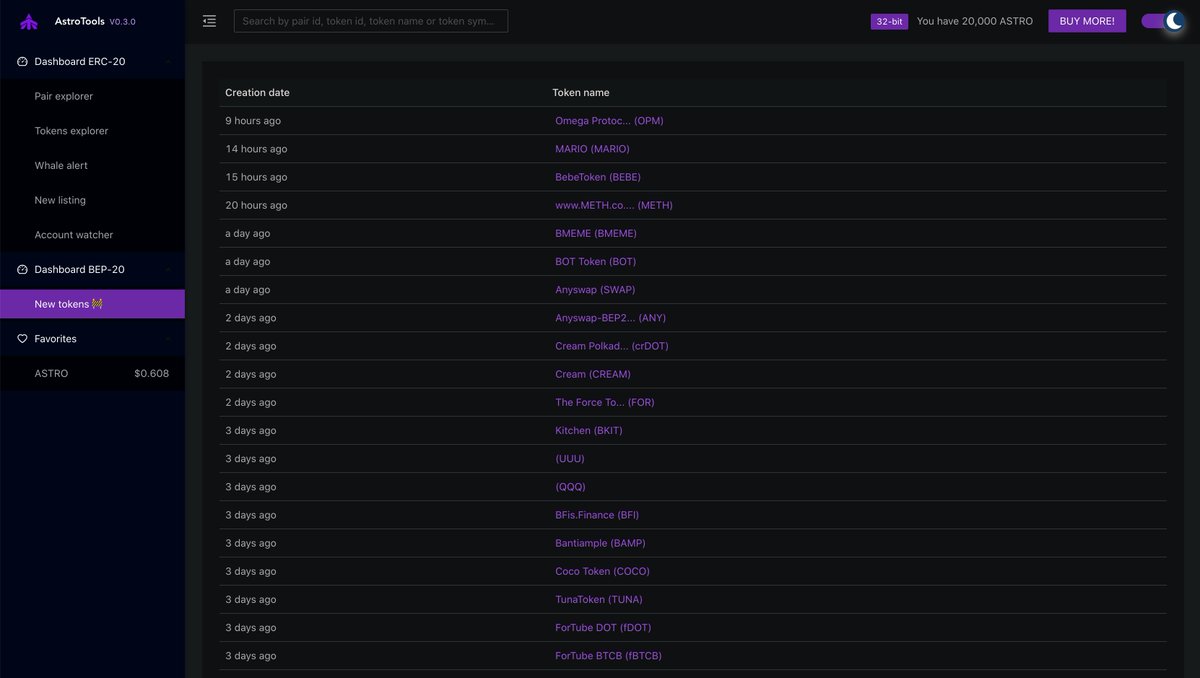Collapse the Dashboard ERC-20 section chevron

pos(168,62)
